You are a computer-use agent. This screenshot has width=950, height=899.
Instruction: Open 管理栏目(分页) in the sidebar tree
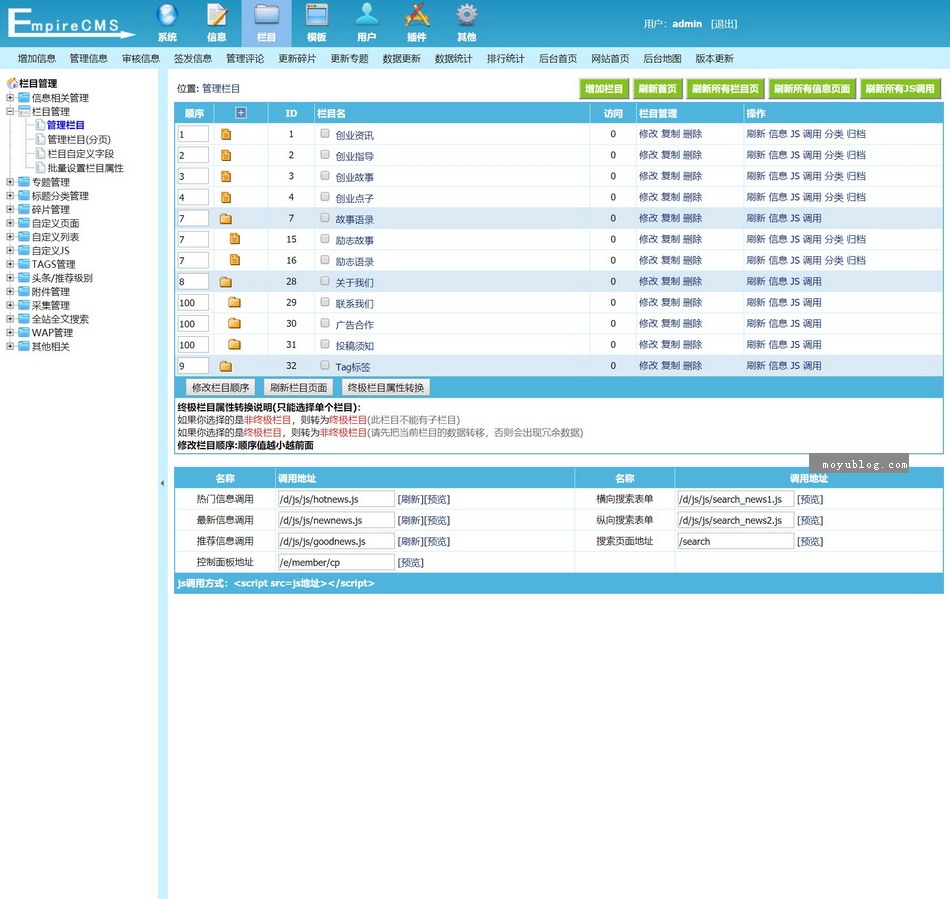[x=79, y=139]
